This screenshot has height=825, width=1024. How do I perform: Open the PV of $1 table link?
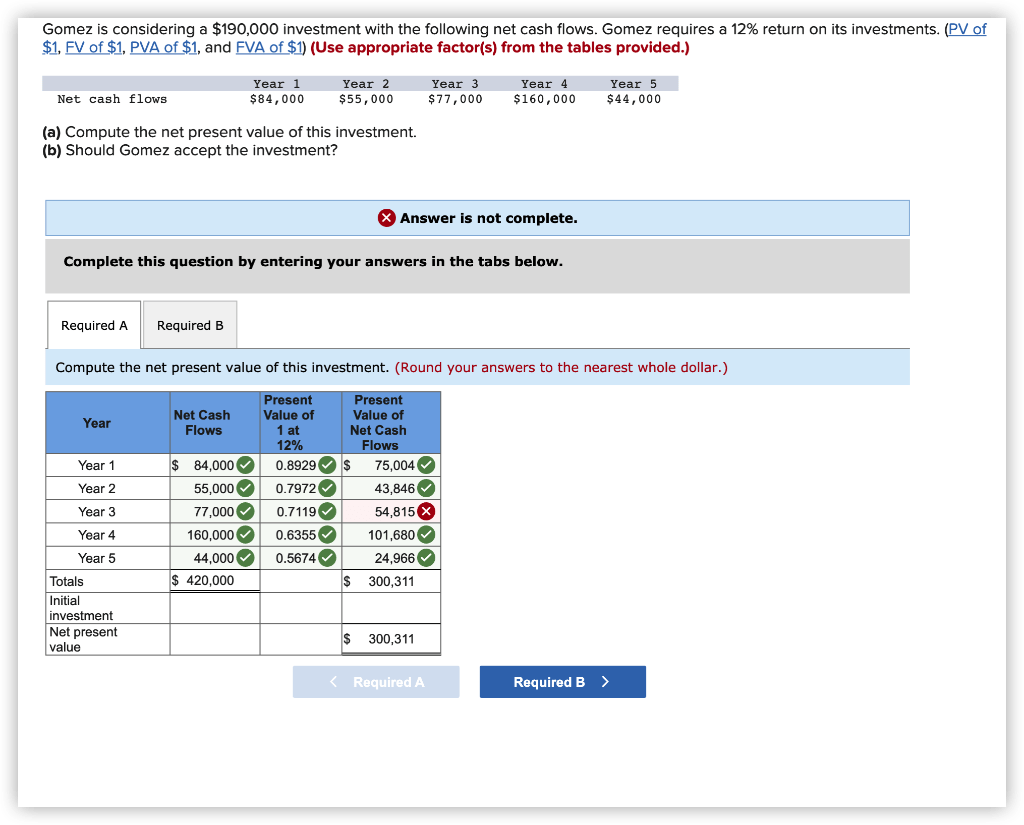tap(967, 29)
